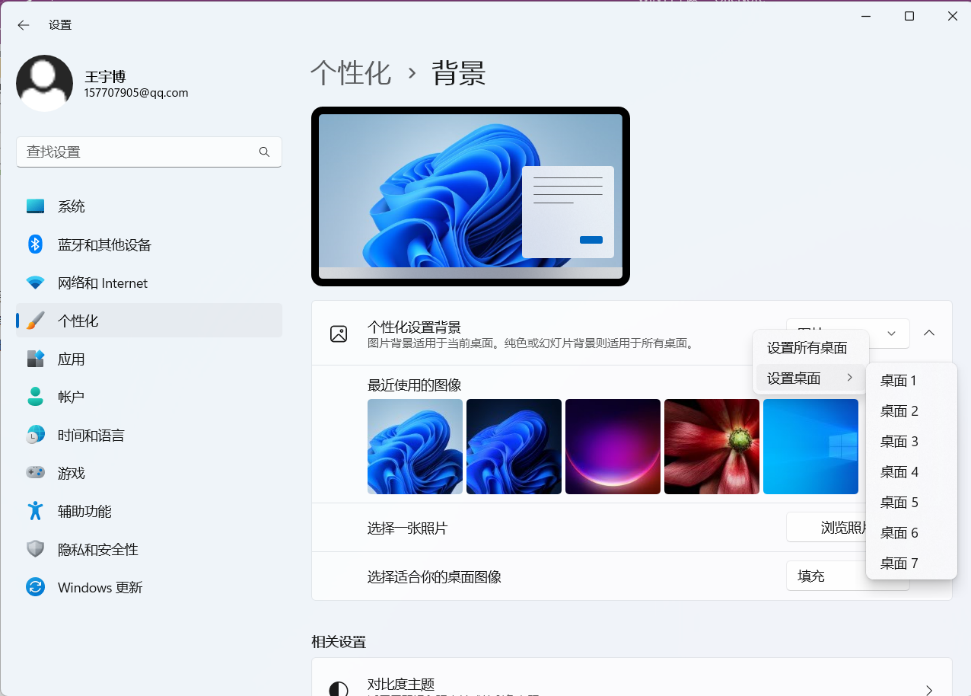The height and width of the screenshot is (696, 971).
Task: Click the search magnifier icon
Action: point(264,152)
